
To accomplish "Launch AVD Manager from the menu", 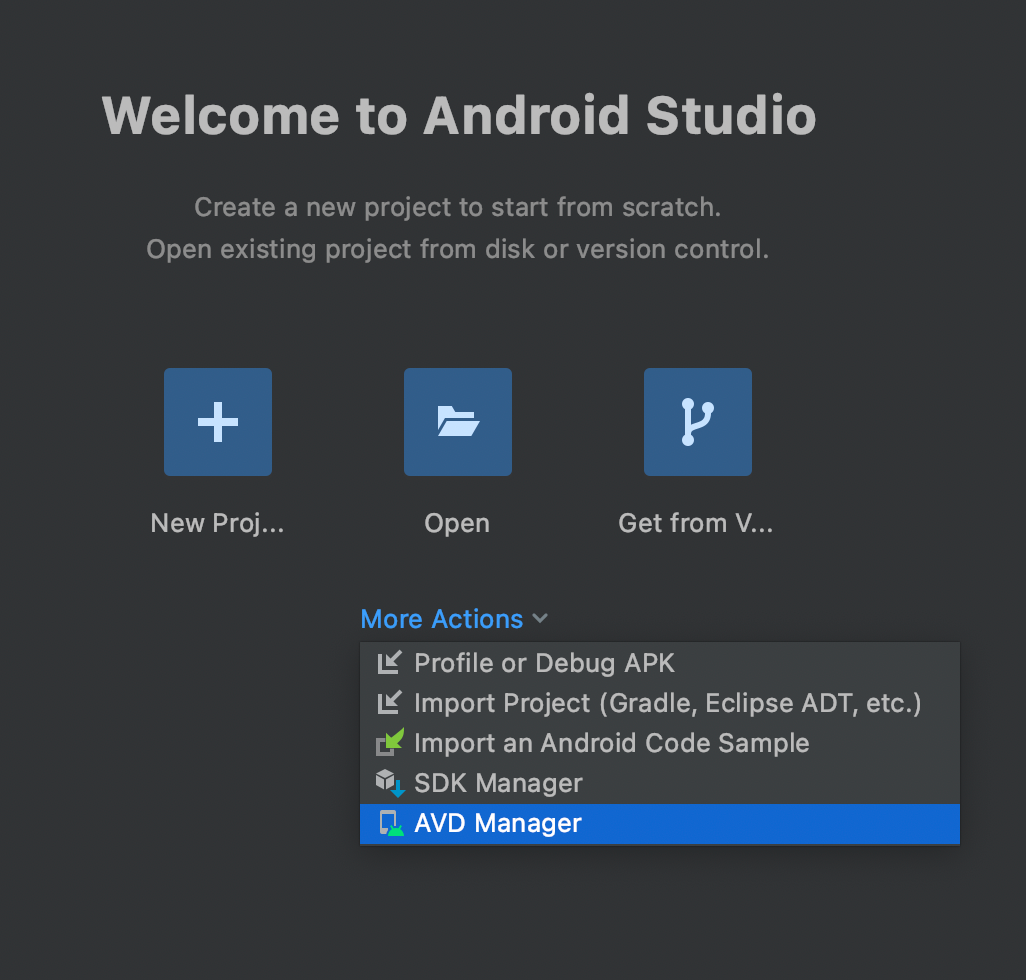I will coord(660,824).
